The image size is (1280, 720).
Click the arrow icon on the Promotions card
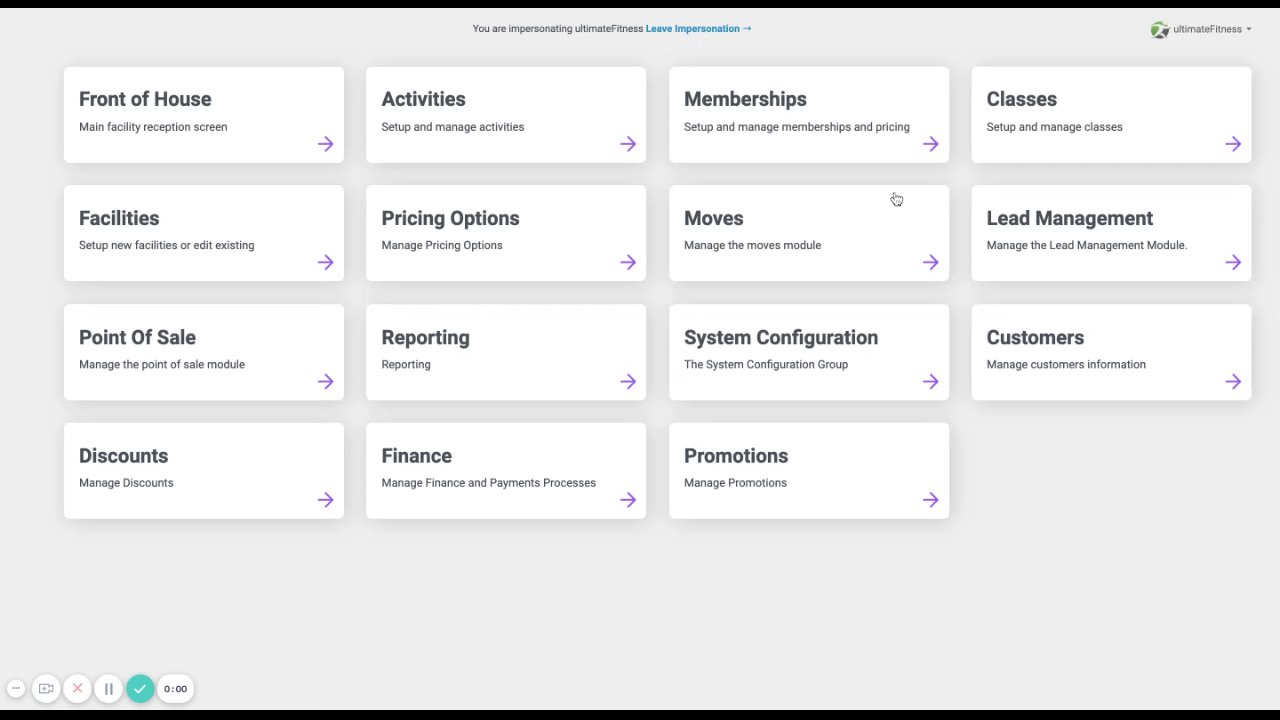930,500
